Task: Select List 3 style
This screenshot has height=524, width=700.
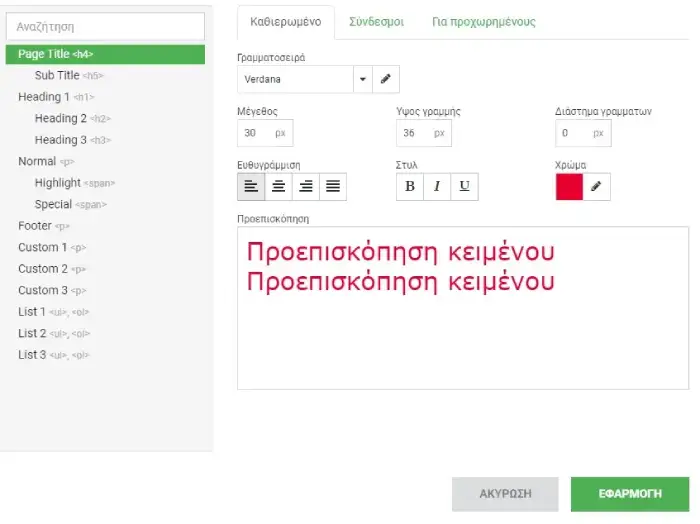Action: click(x=54, y=355)
